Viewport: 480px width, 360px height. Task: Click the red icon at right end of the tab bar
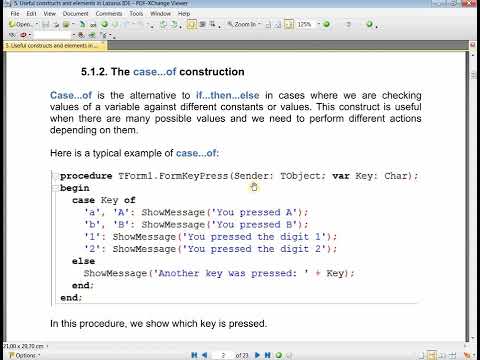coord(473,45)
